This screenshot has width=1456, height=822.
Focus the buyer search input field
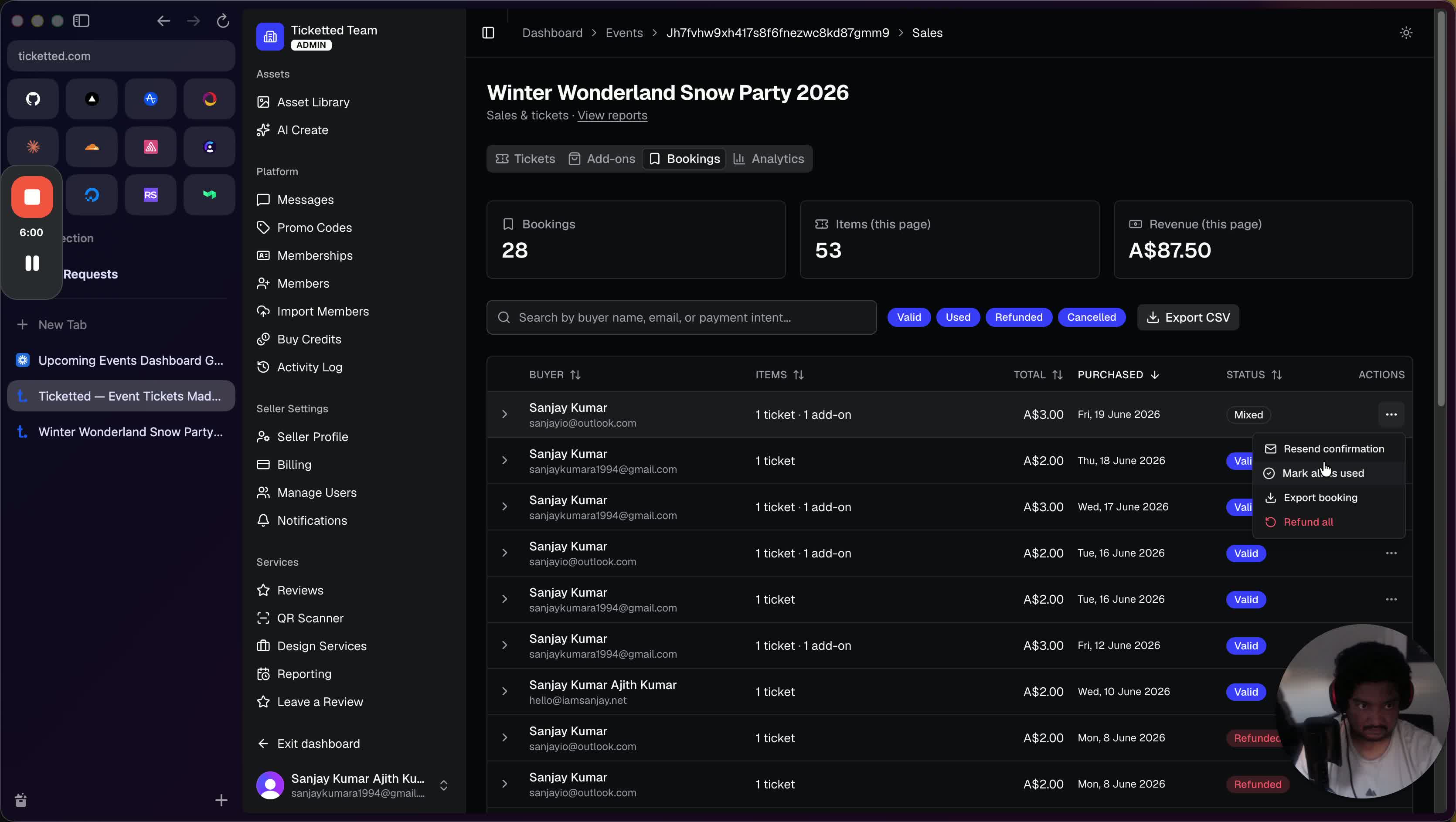[681, 317]
